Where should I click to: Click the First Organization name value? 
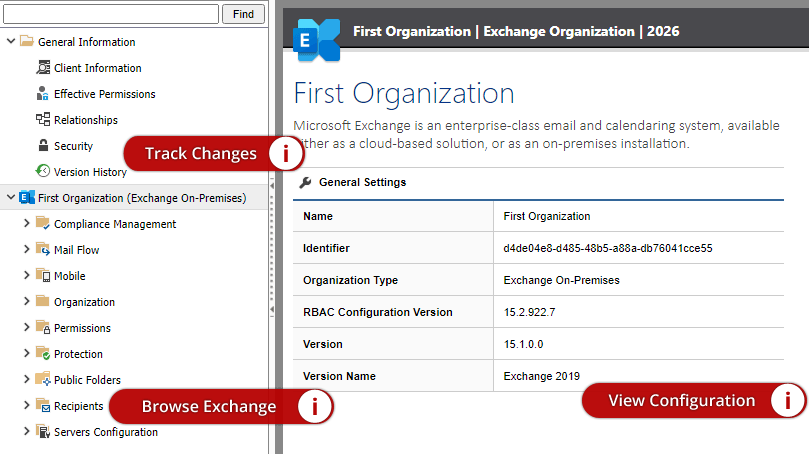pyautogui.click(x=547, y=216)
